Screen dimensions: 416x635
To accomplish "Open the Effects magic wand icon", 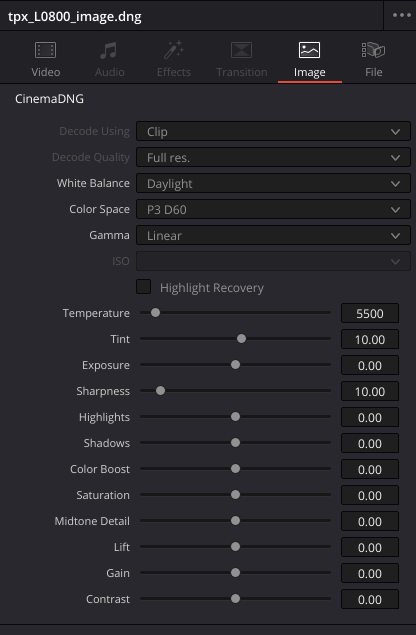I will tap(174, 50).
